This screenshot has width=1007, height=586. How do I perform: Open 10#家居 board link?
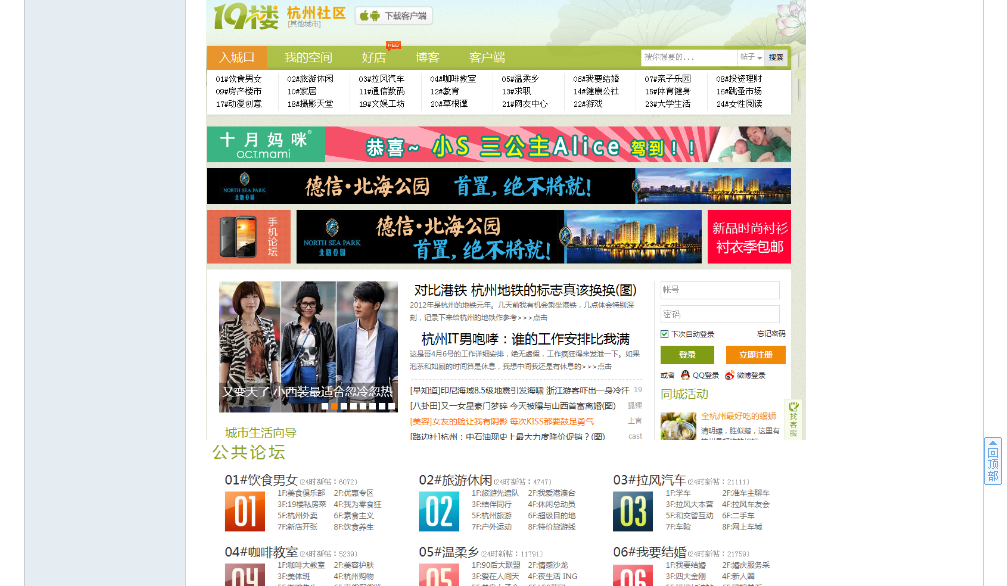click(302, 91)
